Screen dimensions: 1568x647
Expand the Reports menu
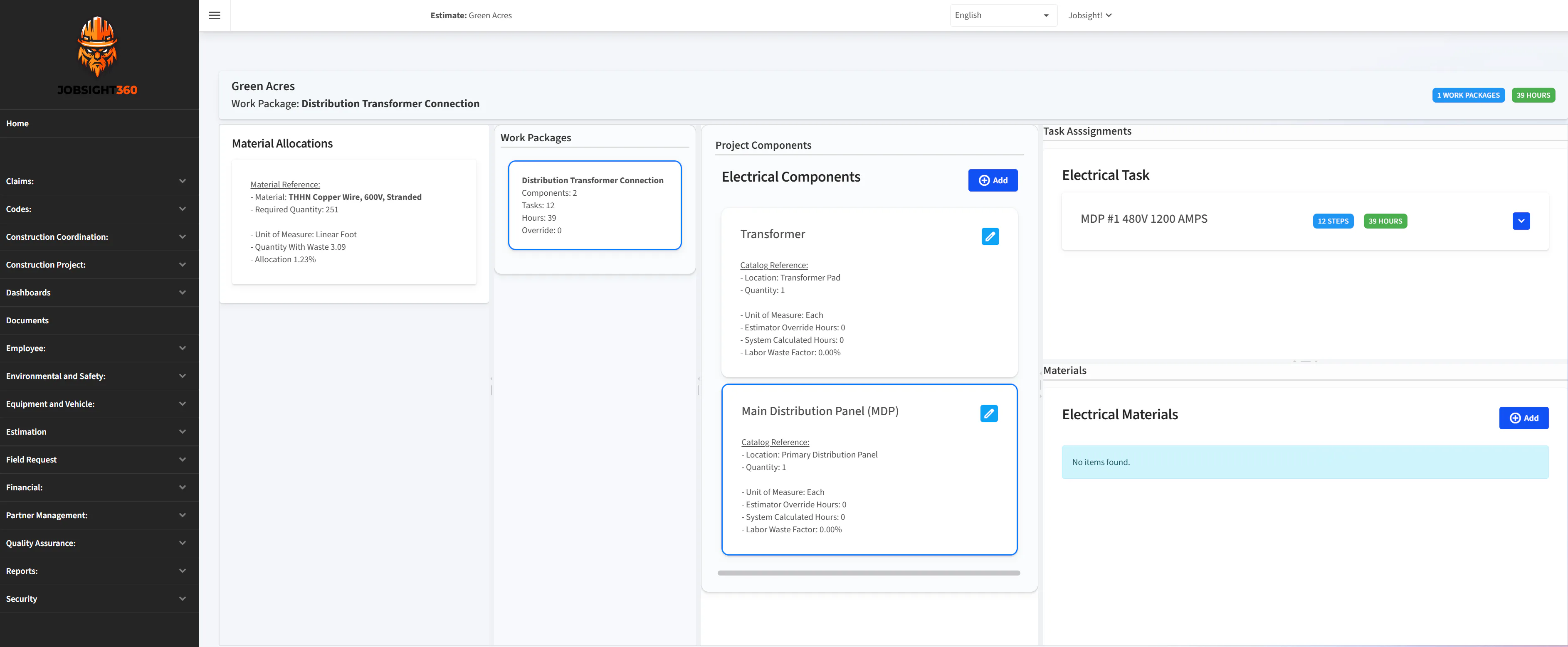pyautogui.click(x=99, y=571)
